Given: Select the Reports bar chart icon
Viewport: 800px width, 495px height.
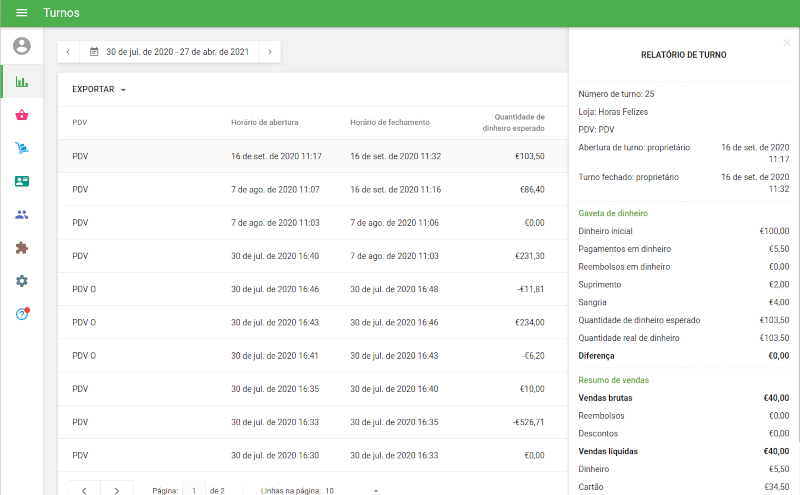Looking at the screenshot, I should [22, 81].
